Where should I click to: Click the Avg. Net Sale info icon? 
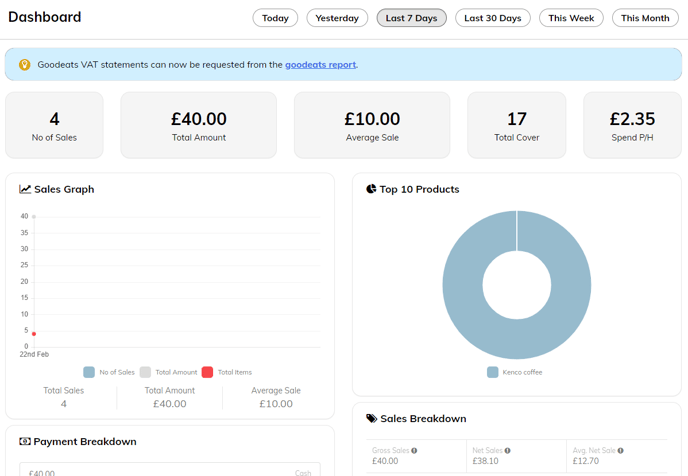click(x=620, y=451)
